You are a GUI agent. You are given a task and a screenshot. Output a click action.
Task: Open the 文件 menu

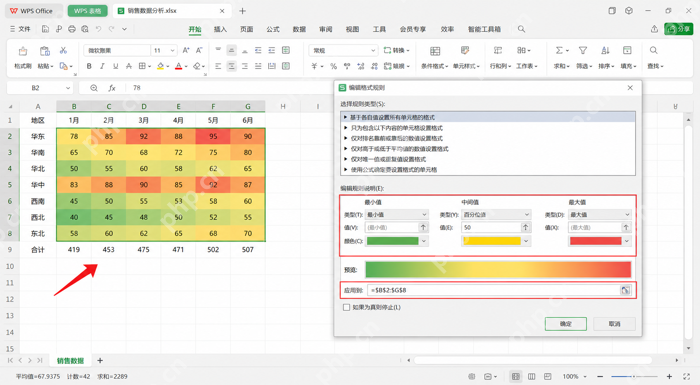(21, 29)
